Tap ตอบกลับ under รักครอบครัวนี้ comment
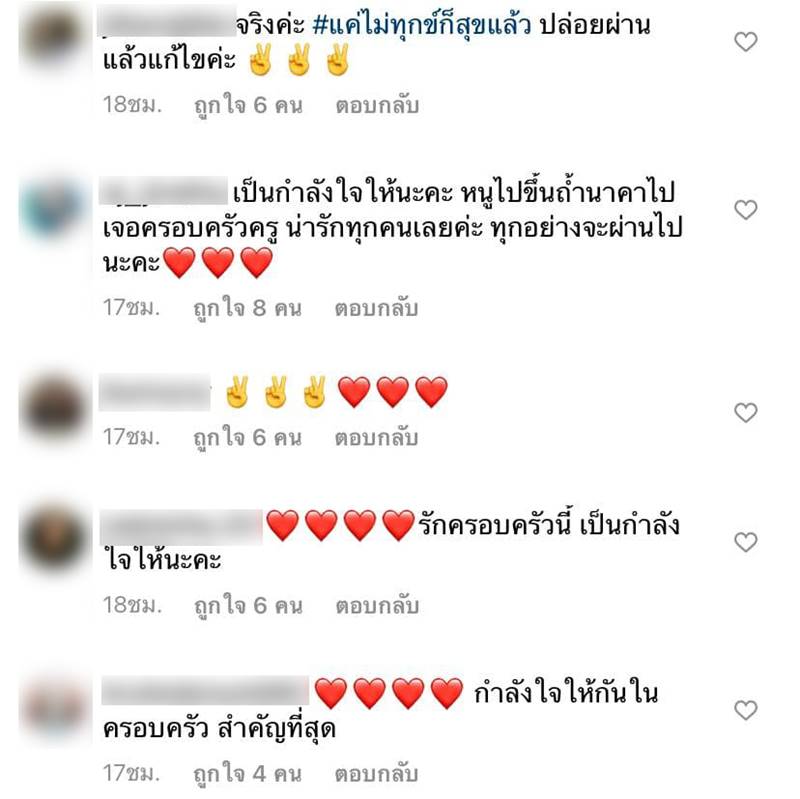This screenshot has width=800, height=799. tap(377, 606)
